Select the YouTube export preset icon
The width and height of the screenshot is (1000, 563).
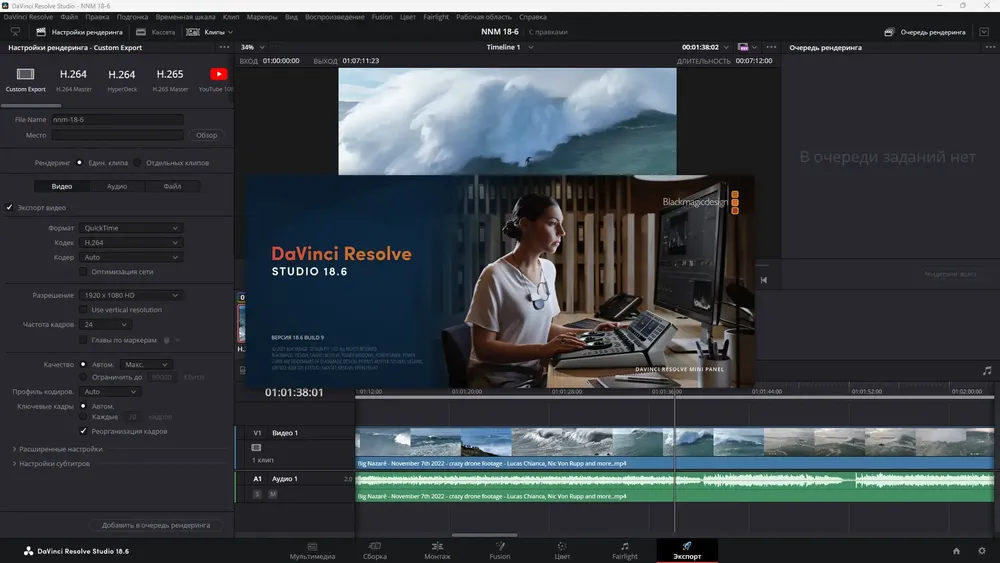click(x=218, y=74)
